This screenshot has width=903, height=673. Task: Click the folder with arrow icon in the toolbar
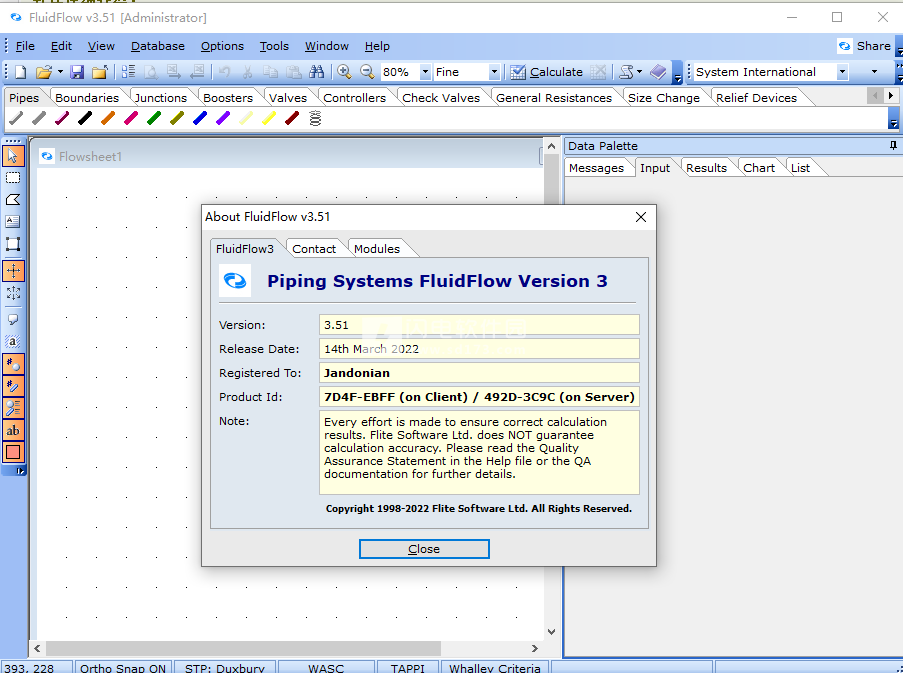click(x=100, y=72)
